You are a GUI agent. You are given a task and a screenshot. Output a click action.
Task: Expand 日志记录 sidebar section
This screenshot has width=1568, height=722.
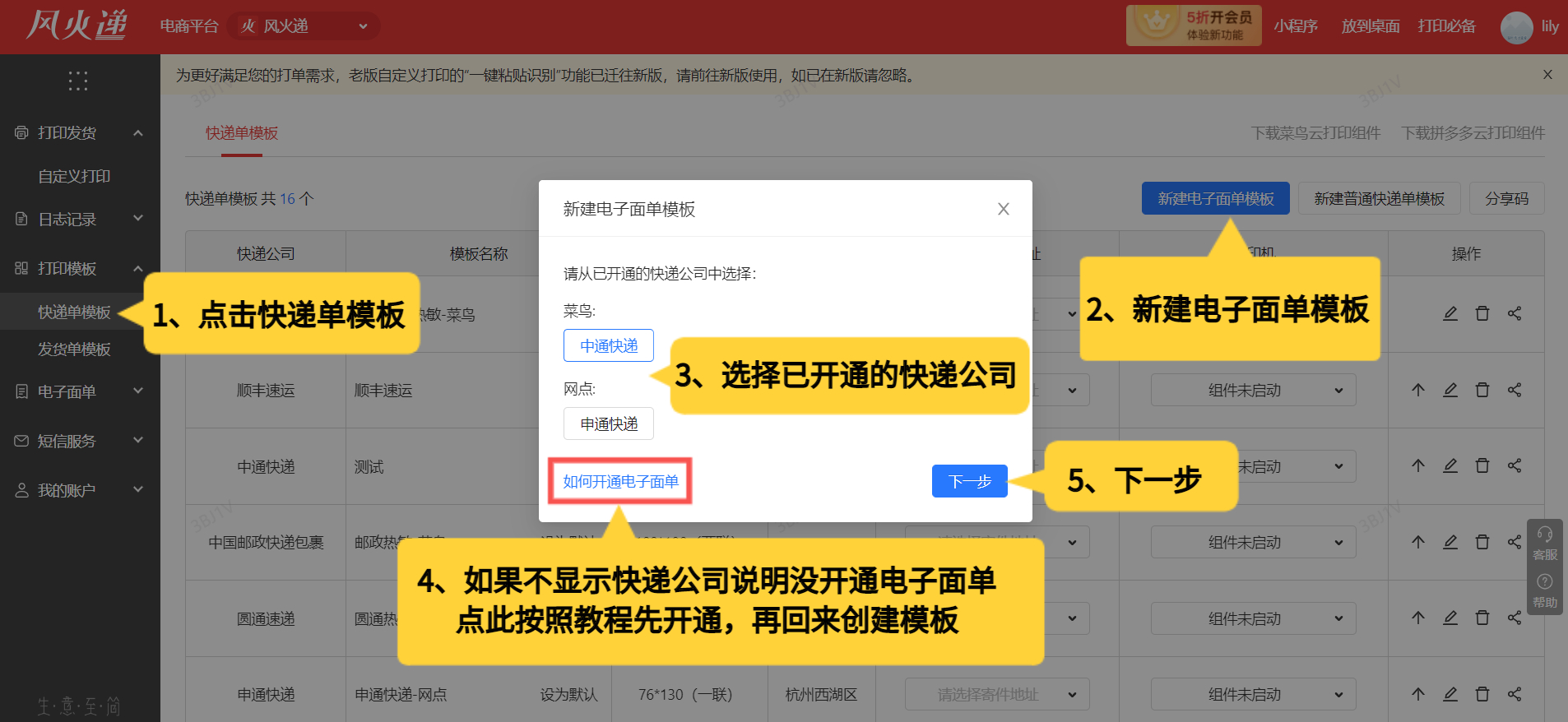pos(80,219)
